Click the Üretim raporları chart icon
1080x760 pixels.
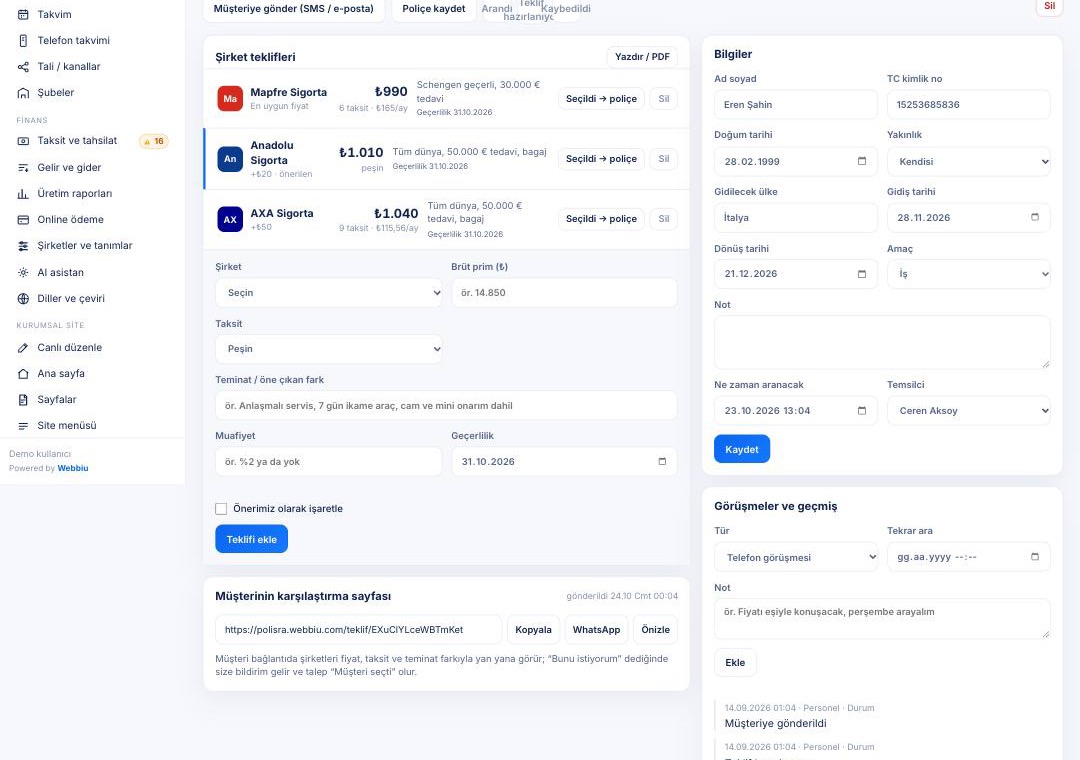[x=23, y=194]
